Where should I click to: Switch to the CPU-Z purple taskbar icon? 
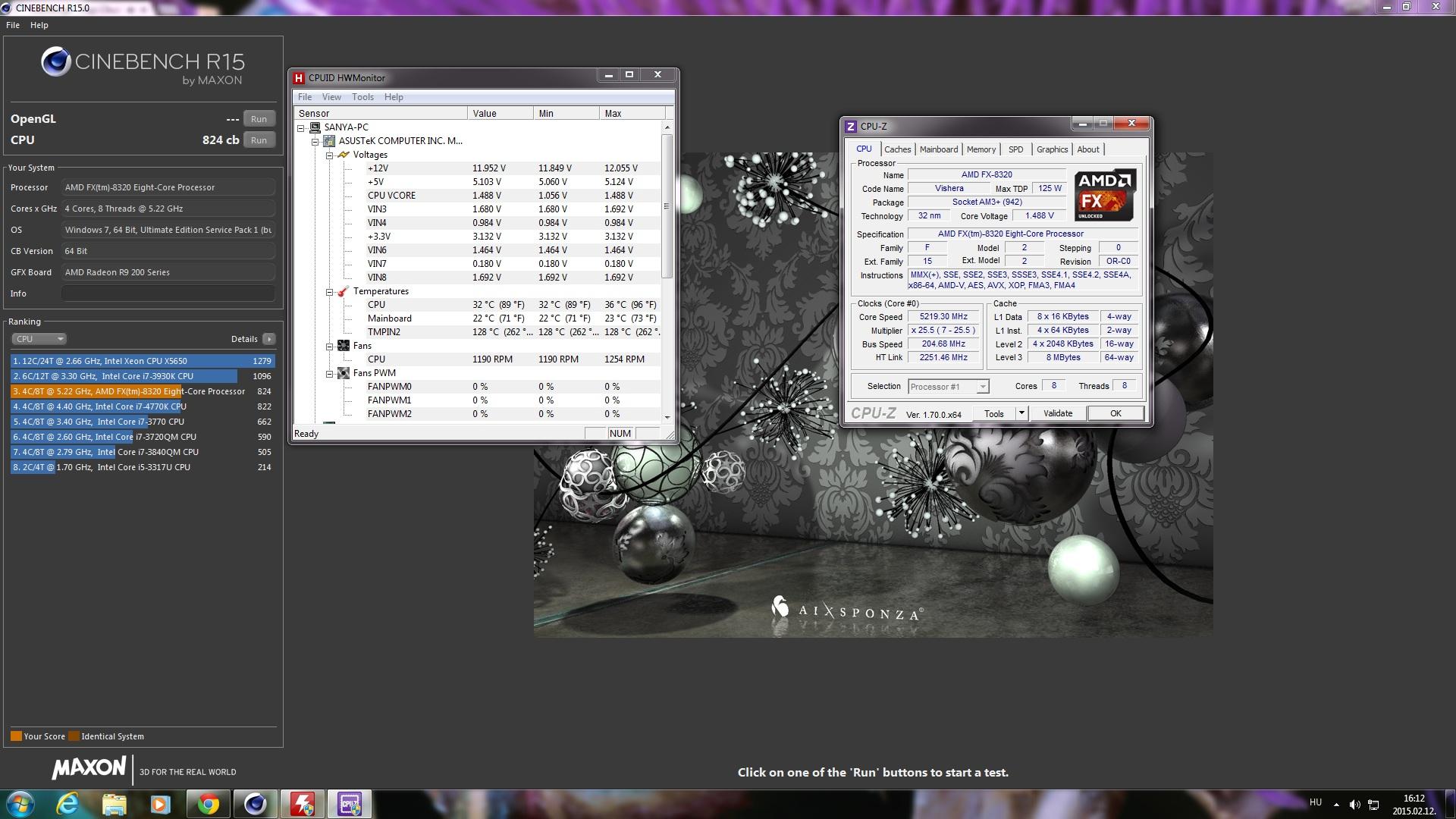[349, 804]
